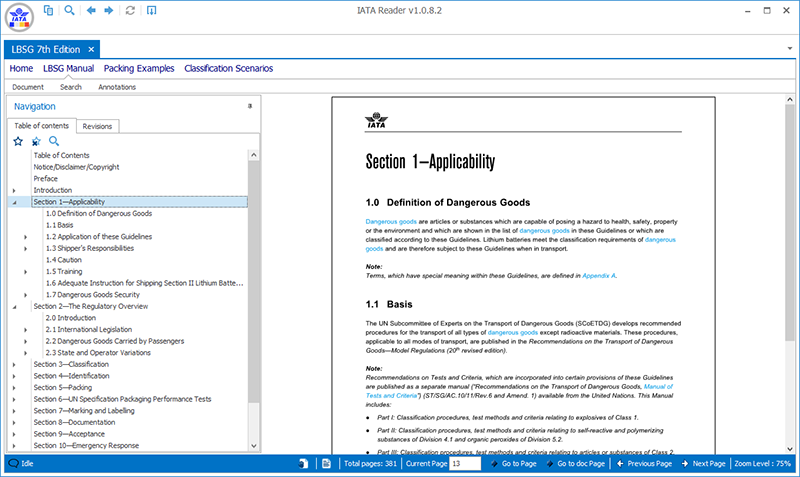
Task: Click the Idle status icon
Action: click(x=13, y=463)
